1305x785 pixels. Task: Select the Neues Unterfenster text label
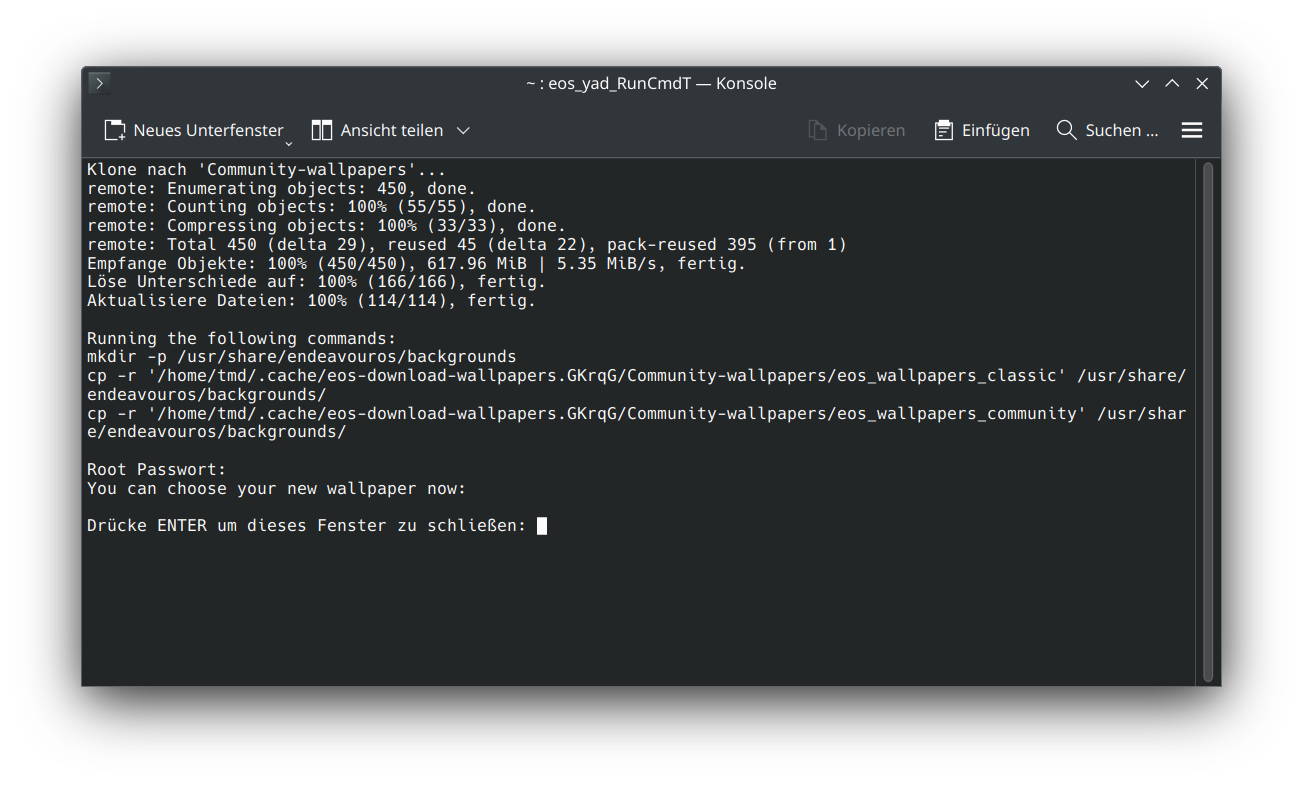pyautogui.click(x=208, y=131)
